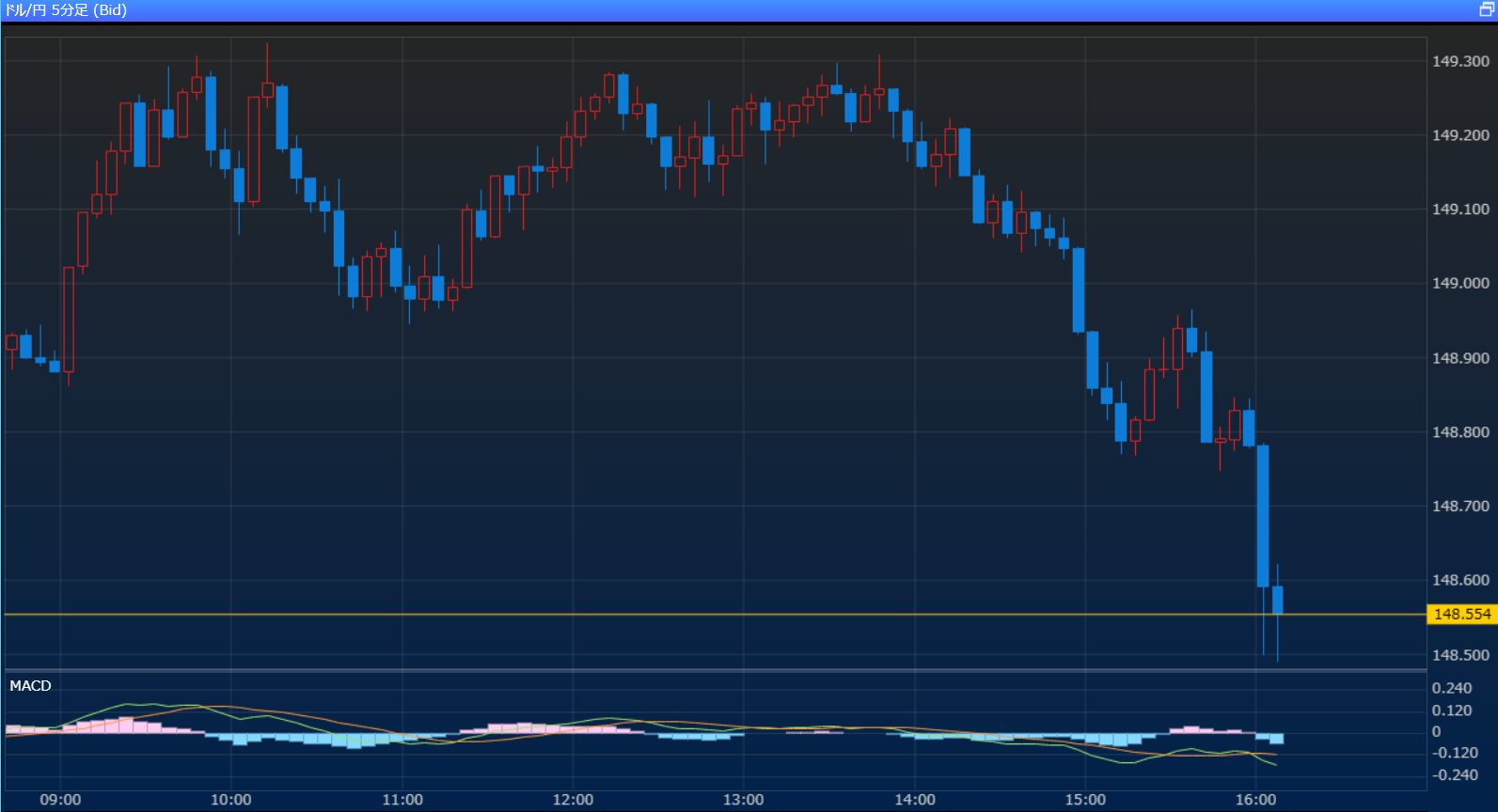This screenshot has height=812, width=1498.
Task: Click the 13:00 time axis label
Action: coord(744,800)
